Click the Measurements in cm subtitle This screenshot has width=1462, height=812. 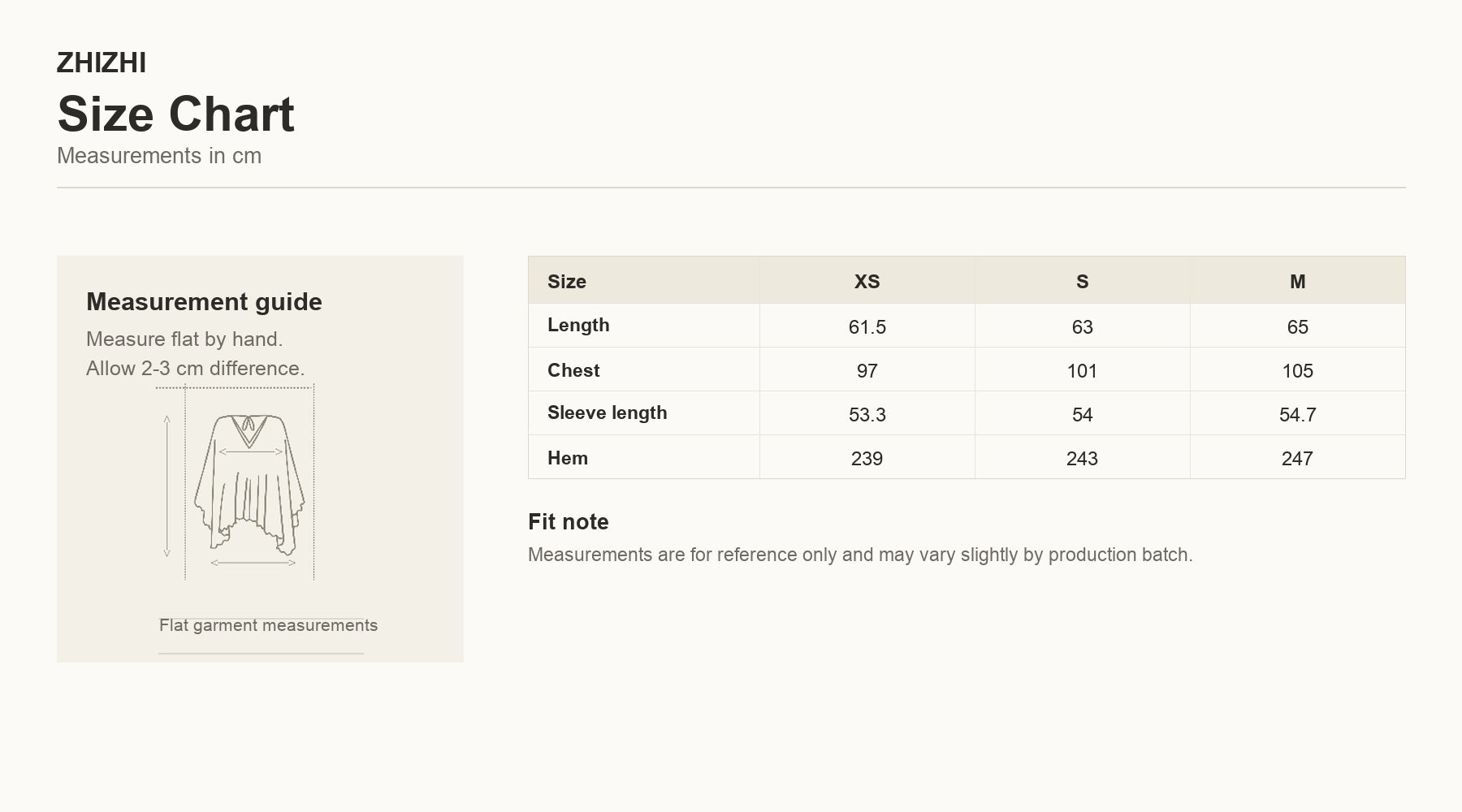point(159,155)
